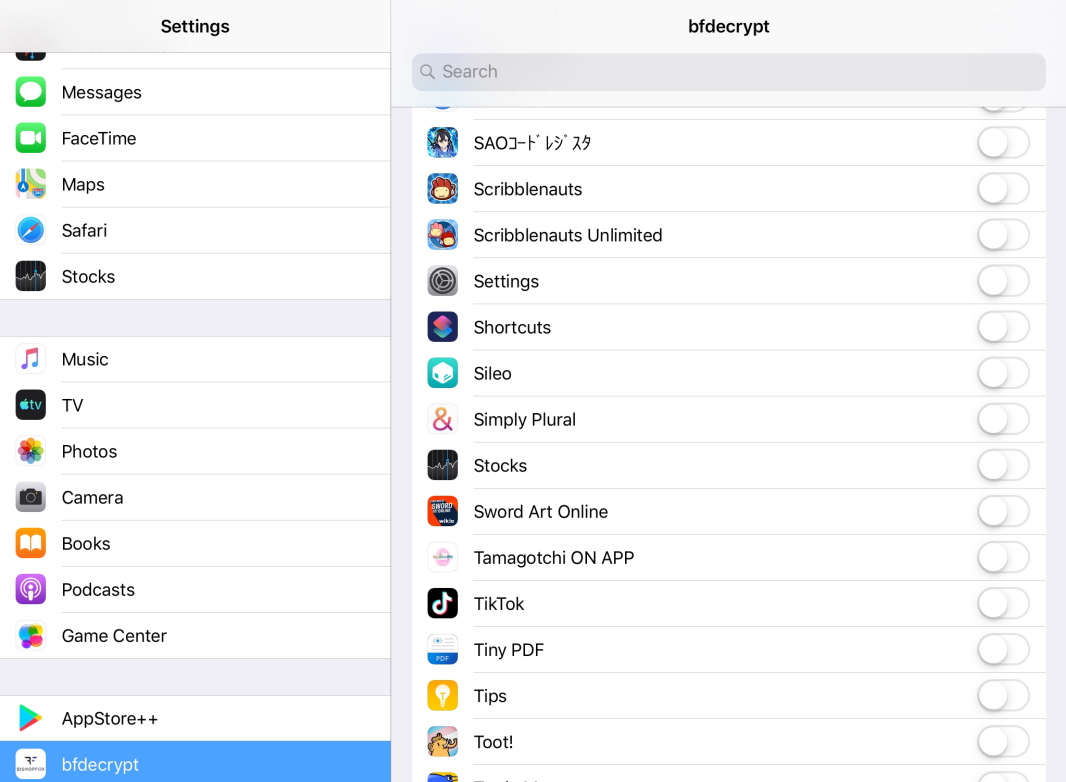Go to Photos settings
The width and height of the screenshot is (1066, 782).
pyautogui.click(x=89, y=451)
